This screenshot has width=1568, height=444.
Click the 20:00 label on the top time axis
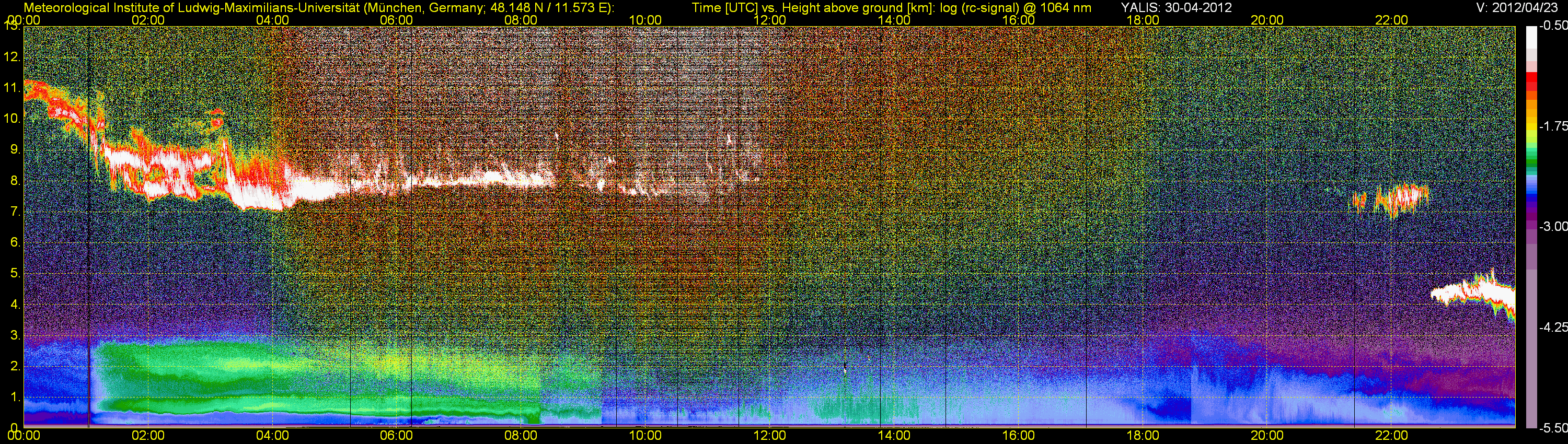(1267, 20)
